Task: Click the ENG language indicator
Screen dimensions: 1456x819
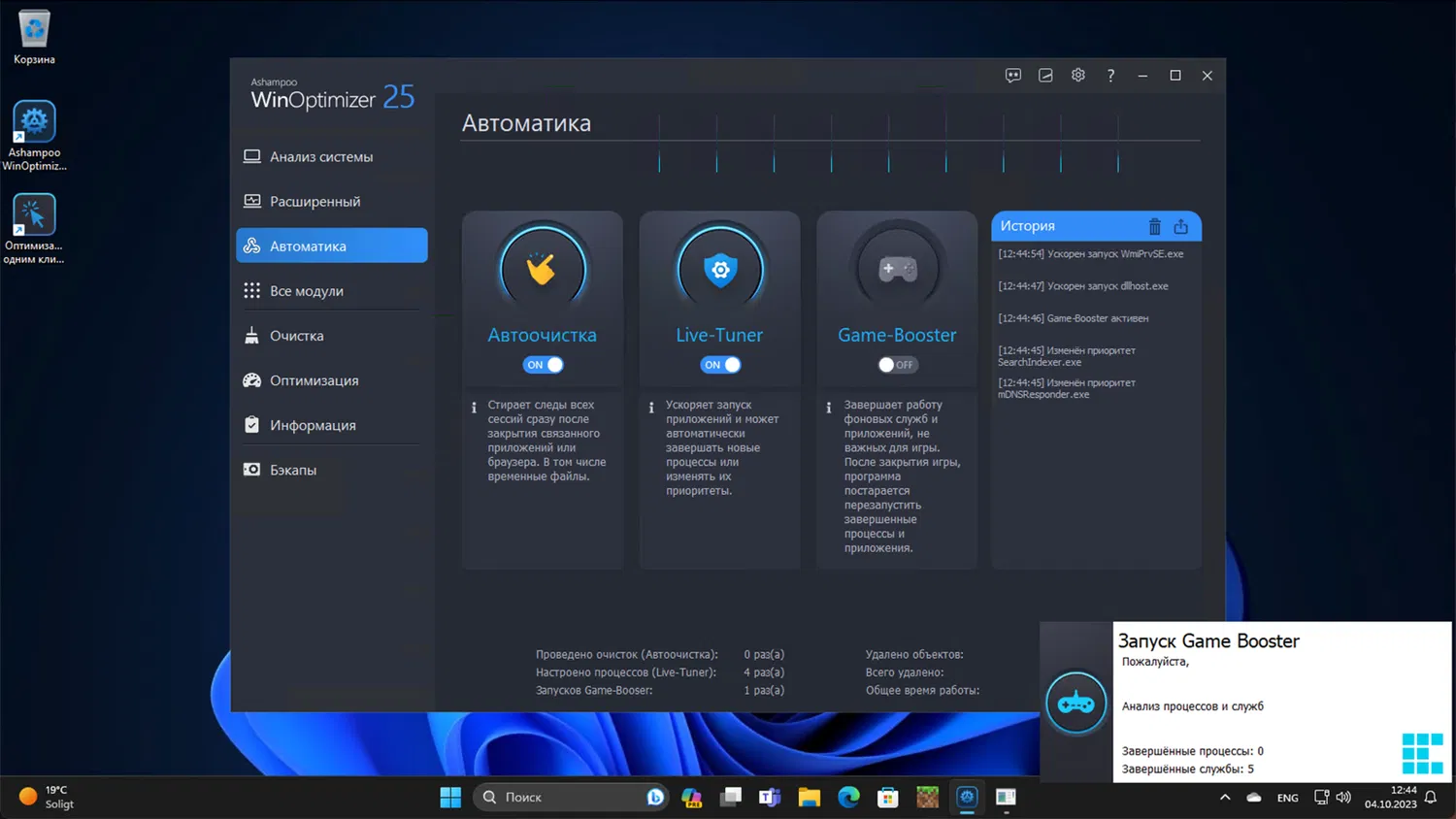Action: [x=1288, y=798]
